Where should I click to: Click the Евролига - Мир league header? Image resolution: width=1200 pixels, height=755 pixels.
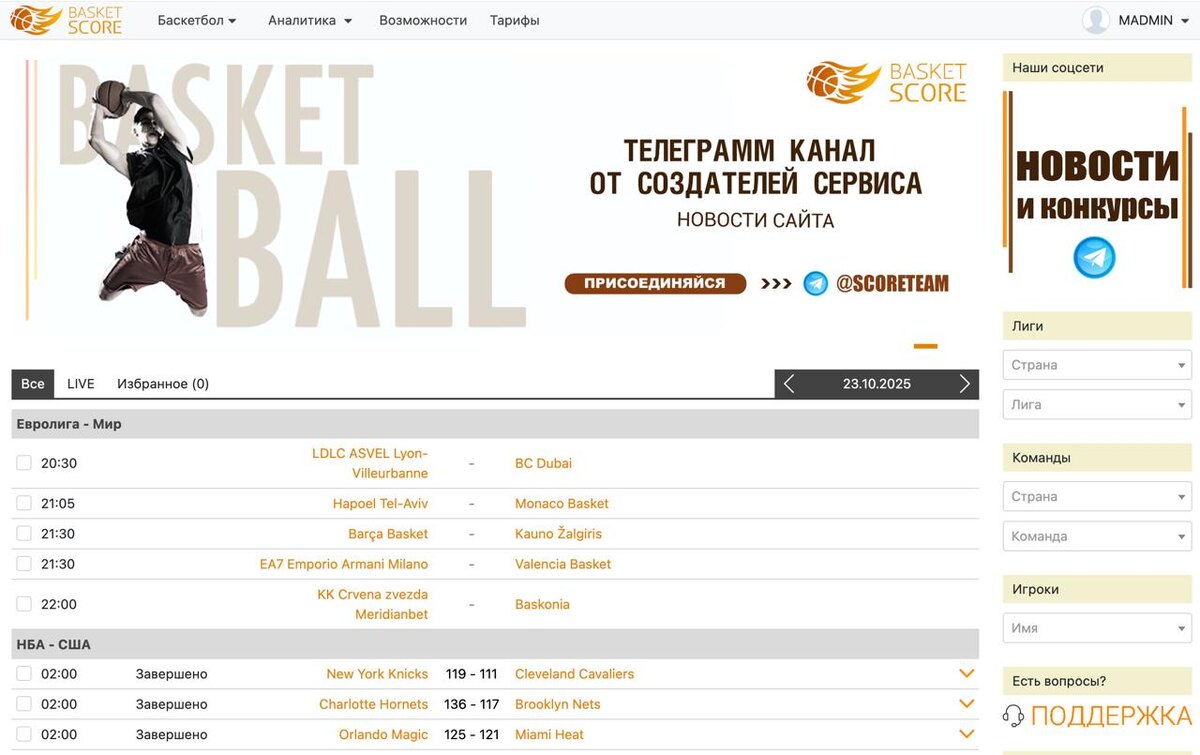click(495, 424)
